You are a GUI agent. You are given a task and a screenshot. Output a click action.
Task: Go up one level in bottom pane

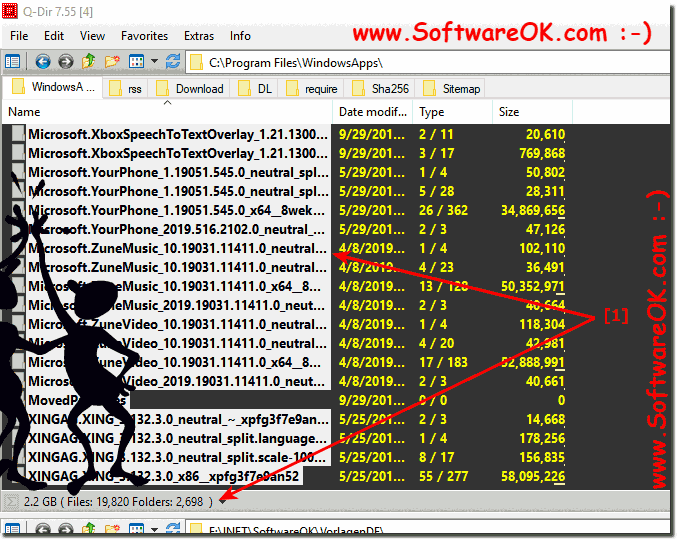pyautogui.click(x=89, y=530)
